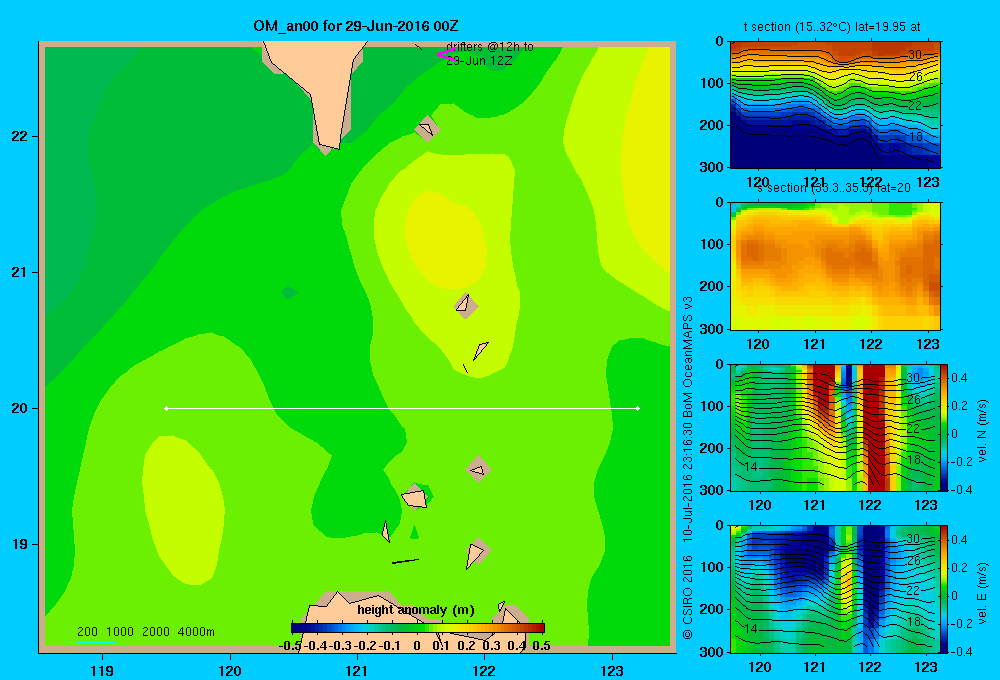Click the '14' contour label in the vel. N plot
This screenshot has width=1000, height=680.
[x=751, y=467]
